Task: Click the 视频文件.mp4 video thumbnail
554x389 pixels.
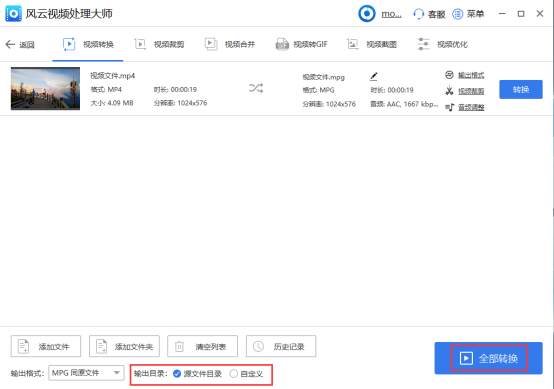Action: coord(45,89)
